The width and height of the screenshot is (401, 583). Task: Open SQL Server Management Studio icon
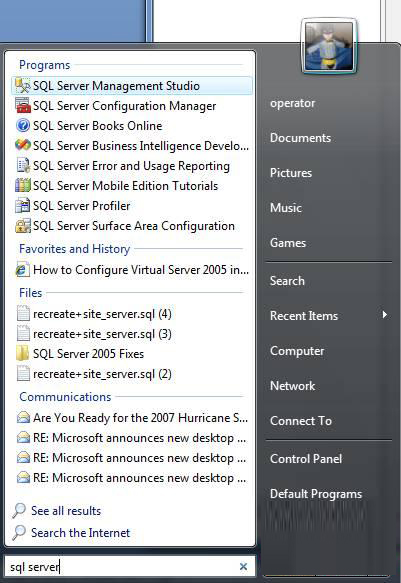[x=22, y=86]
